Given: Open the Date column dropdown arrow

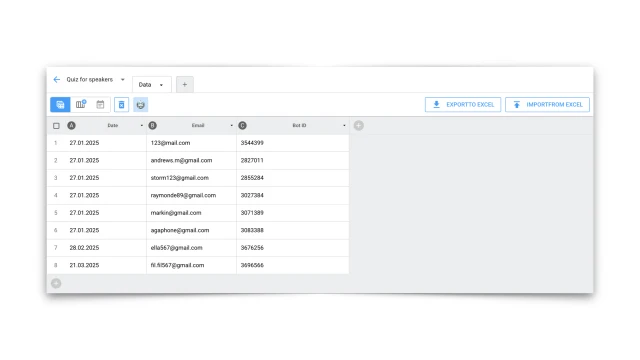Looking at the screenshot, I should pyautogui.click(x=142, y=126).
